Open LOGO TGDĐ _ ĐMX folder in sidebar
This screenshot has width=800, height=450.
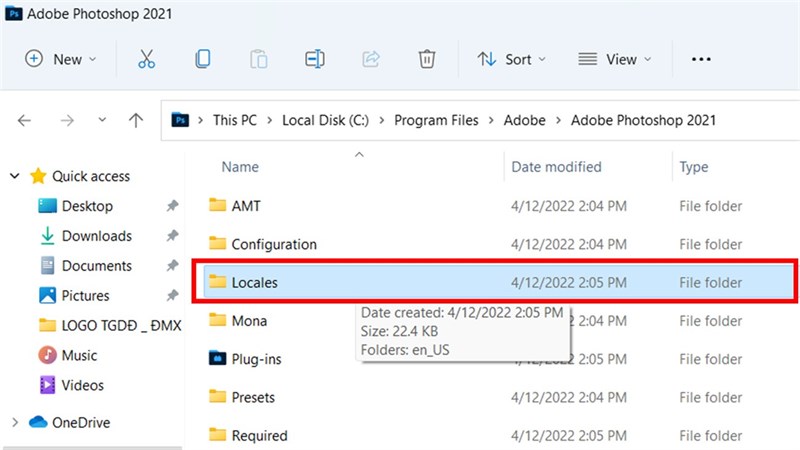coord(121,326)
